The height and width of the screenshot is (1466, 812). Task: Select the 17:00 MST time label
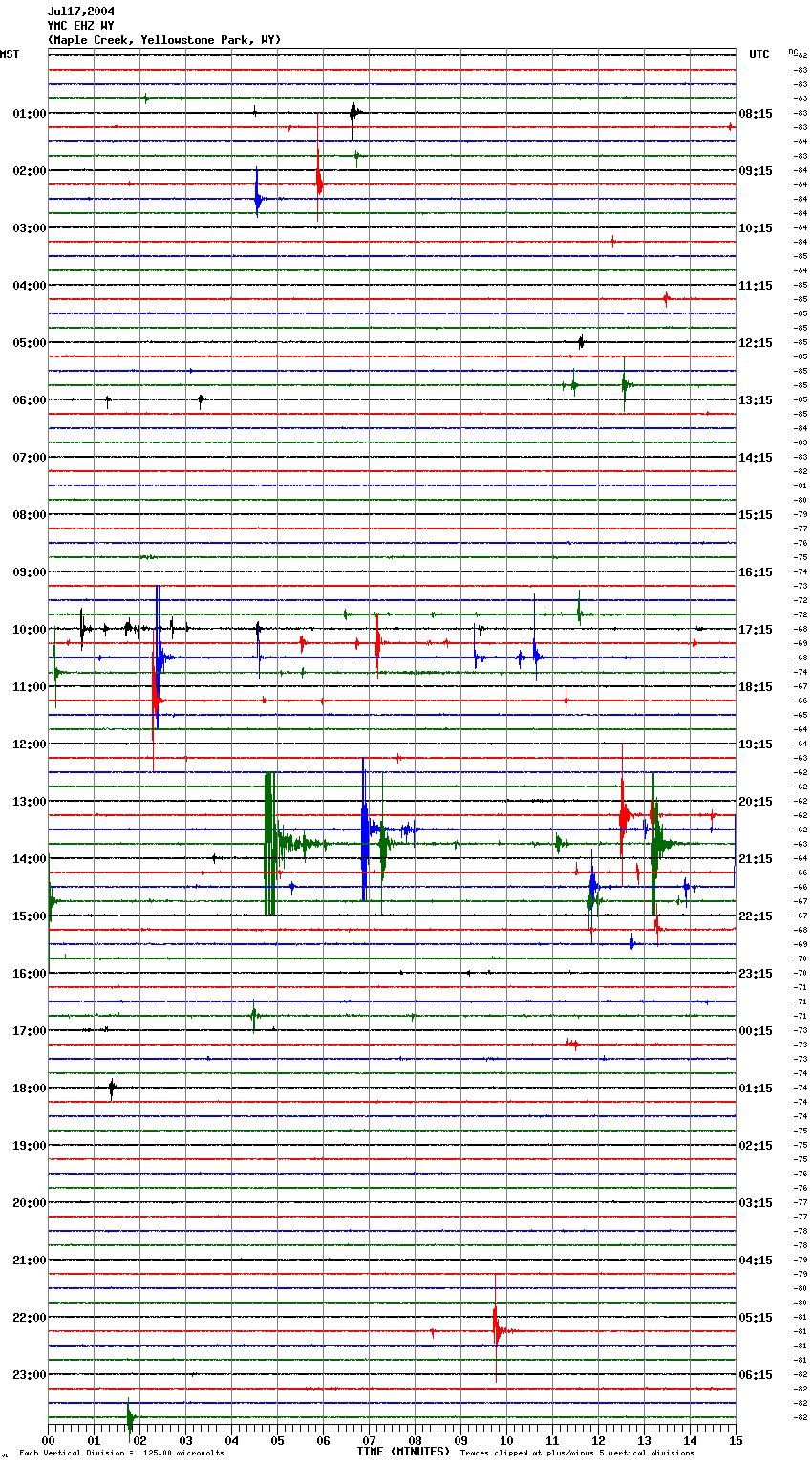click(x=30, y=1031)
